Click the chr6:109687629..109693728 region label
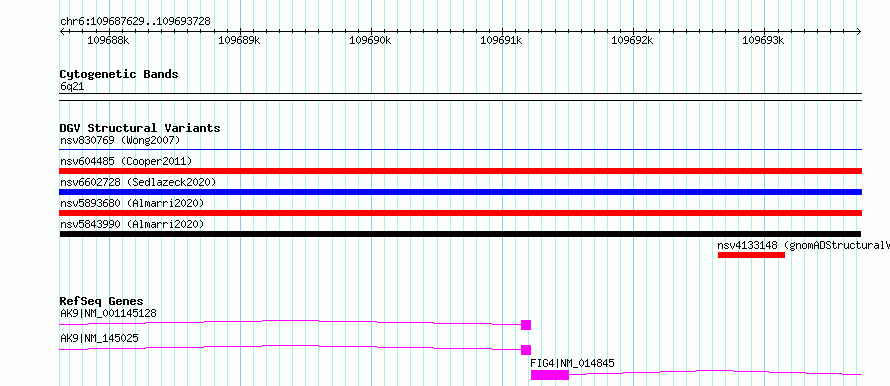This screenshot has height=386, width=890. 135,22
